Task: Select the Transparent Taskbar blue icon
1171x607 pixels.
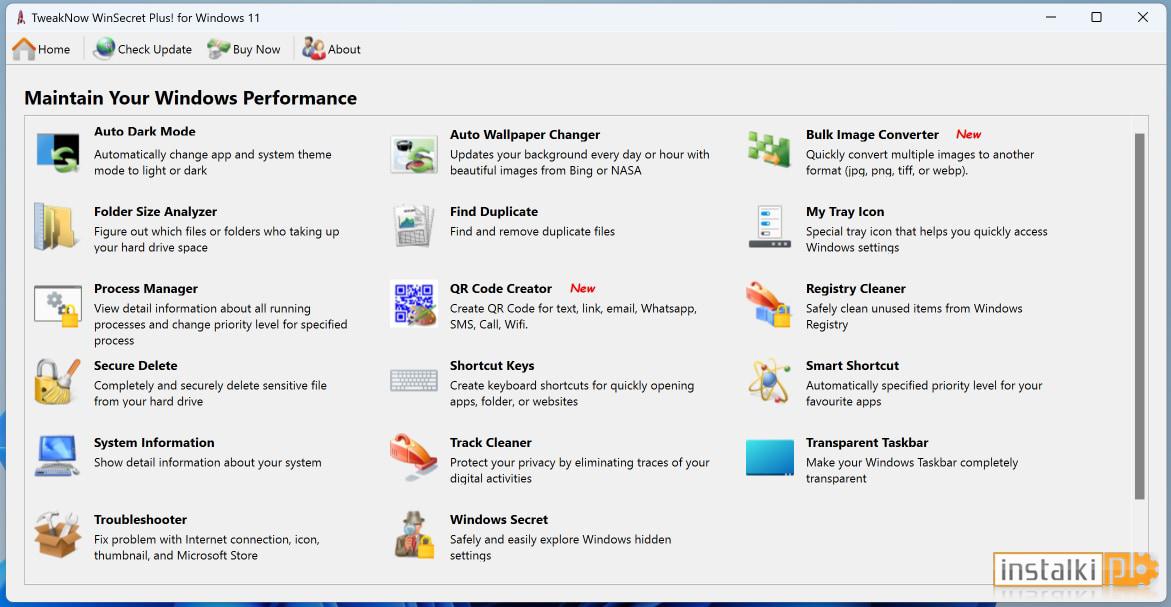Action: point(770,458)
